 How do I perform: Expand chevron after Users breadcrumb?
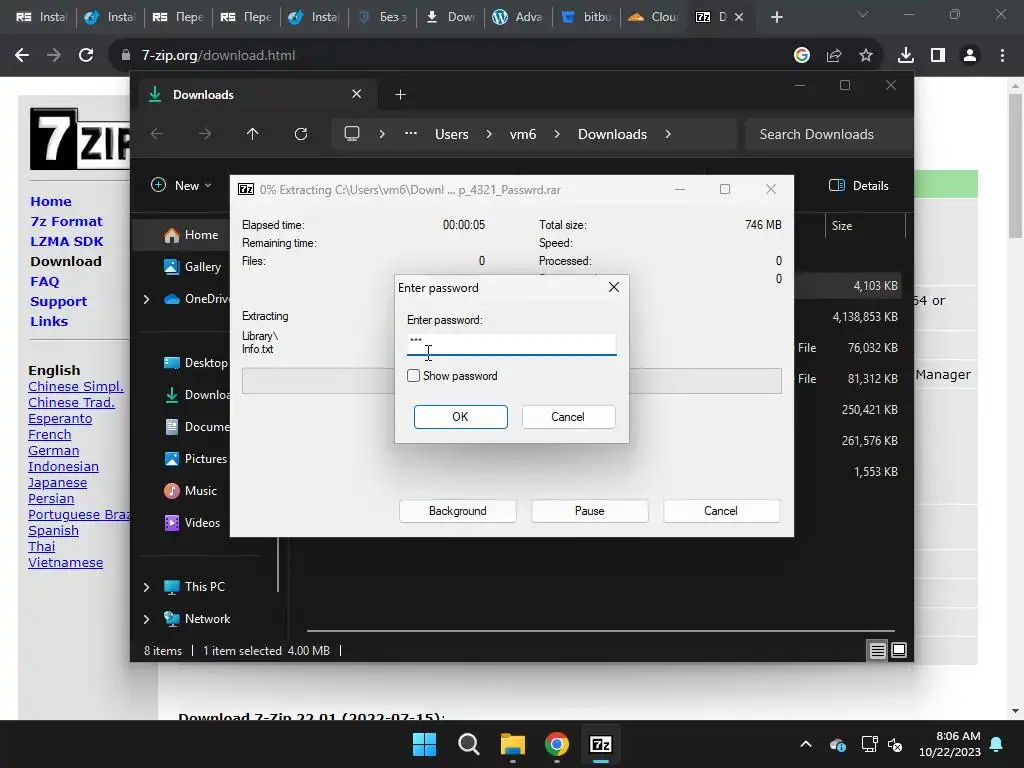[489, 134]
